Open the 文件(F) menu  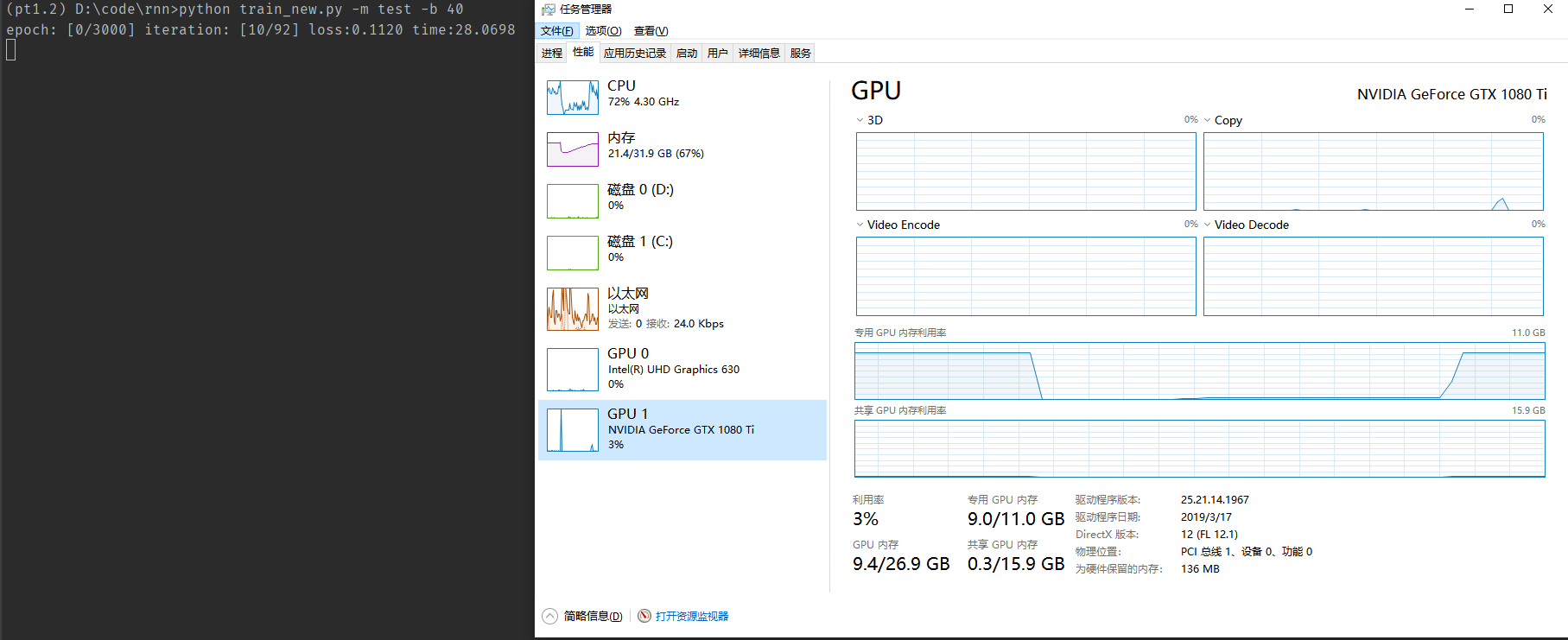click(x=556, y=31)
